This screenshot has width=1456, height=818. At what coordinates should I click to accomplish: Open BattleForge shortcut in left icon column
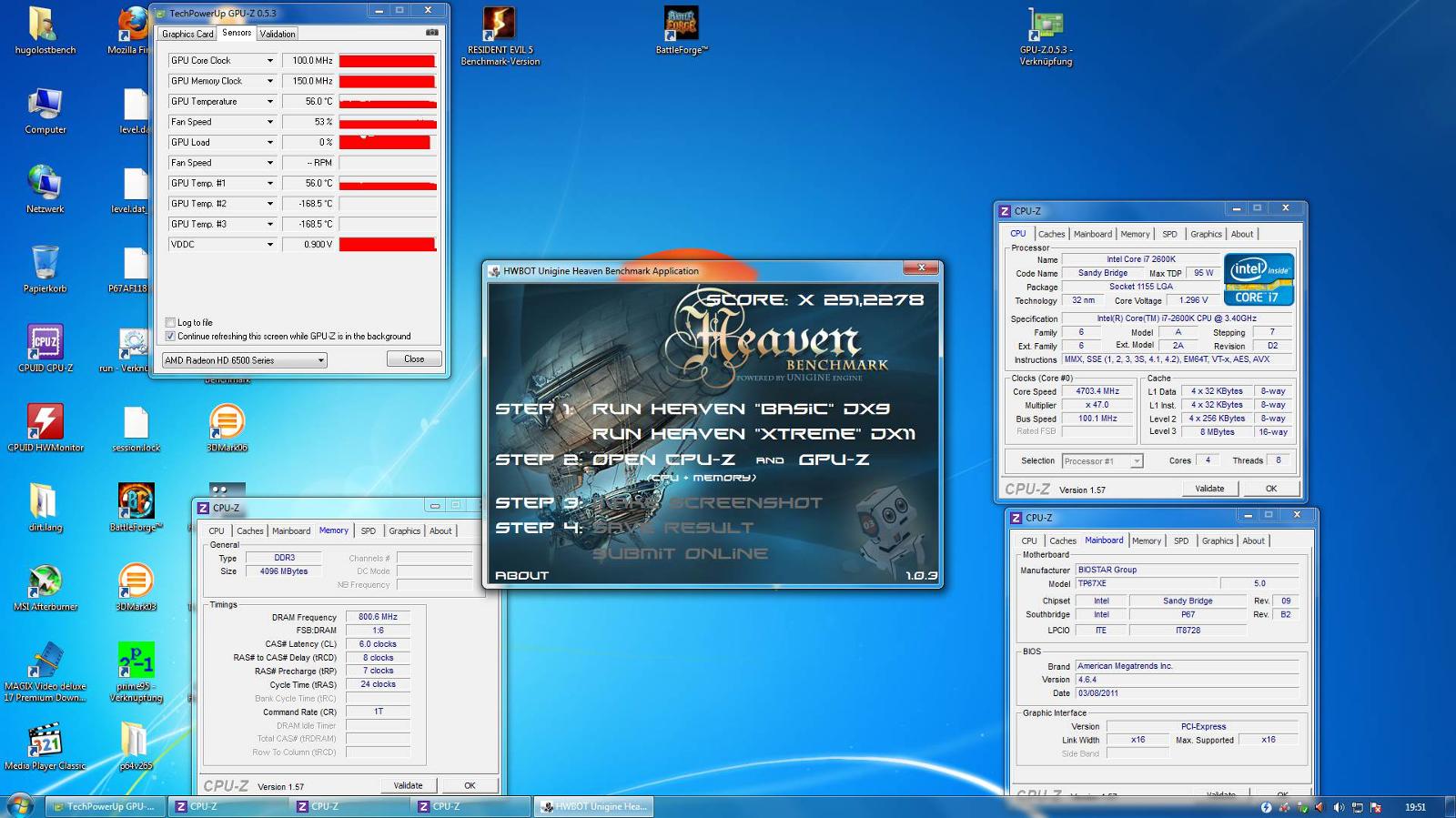[136, 508]
